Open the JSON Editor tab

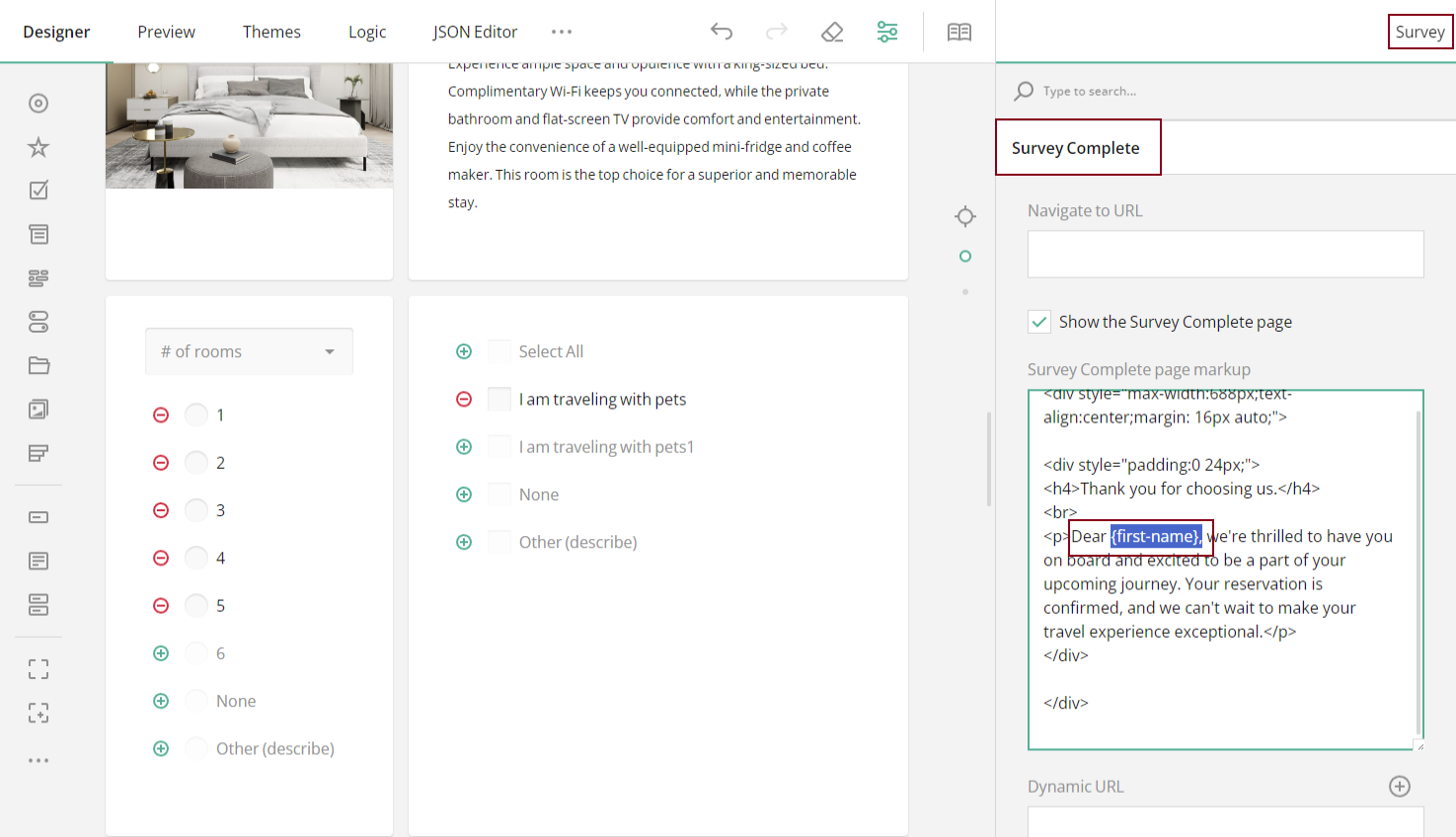tap(475, 32)
